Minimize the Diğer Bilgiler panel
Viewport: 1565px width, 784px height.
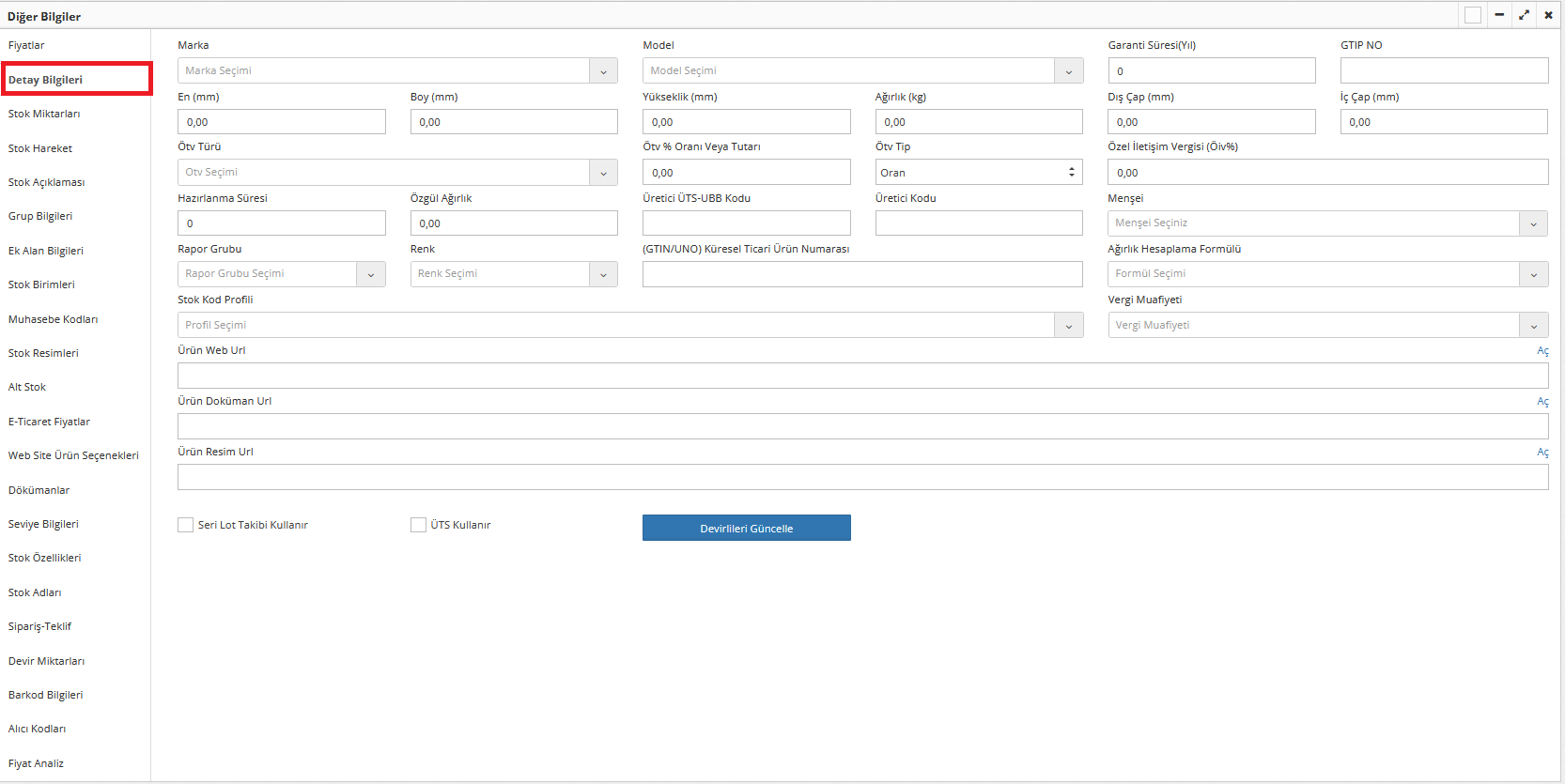(1499, 15)
